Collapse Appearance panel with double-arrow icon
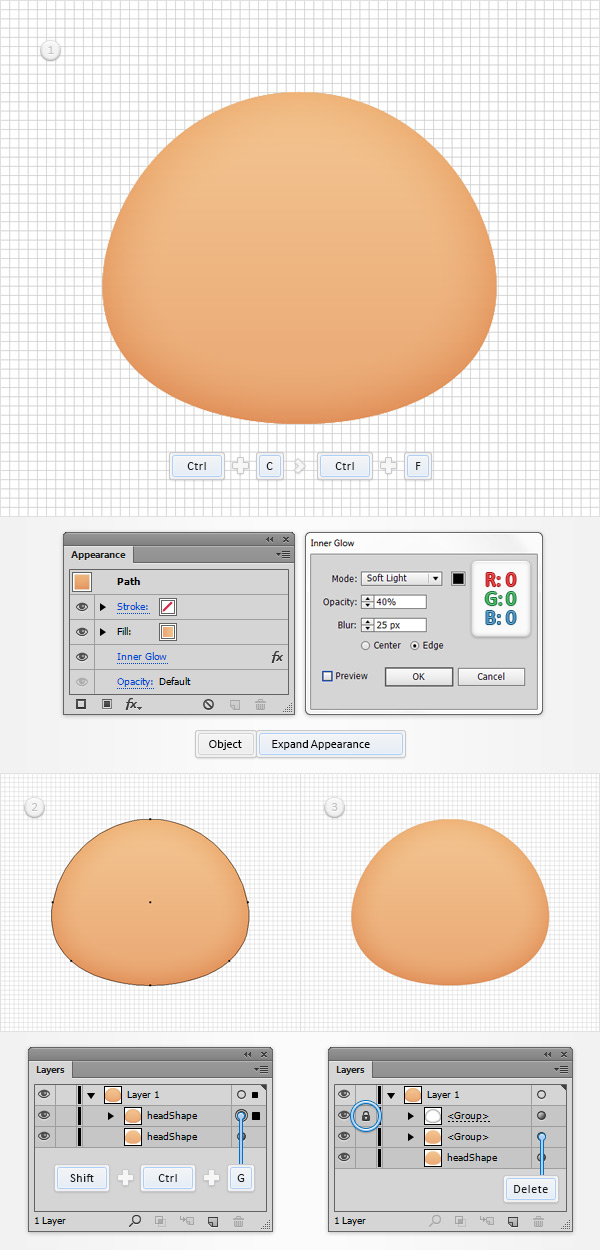600x1250 pixels. point(269,538)
